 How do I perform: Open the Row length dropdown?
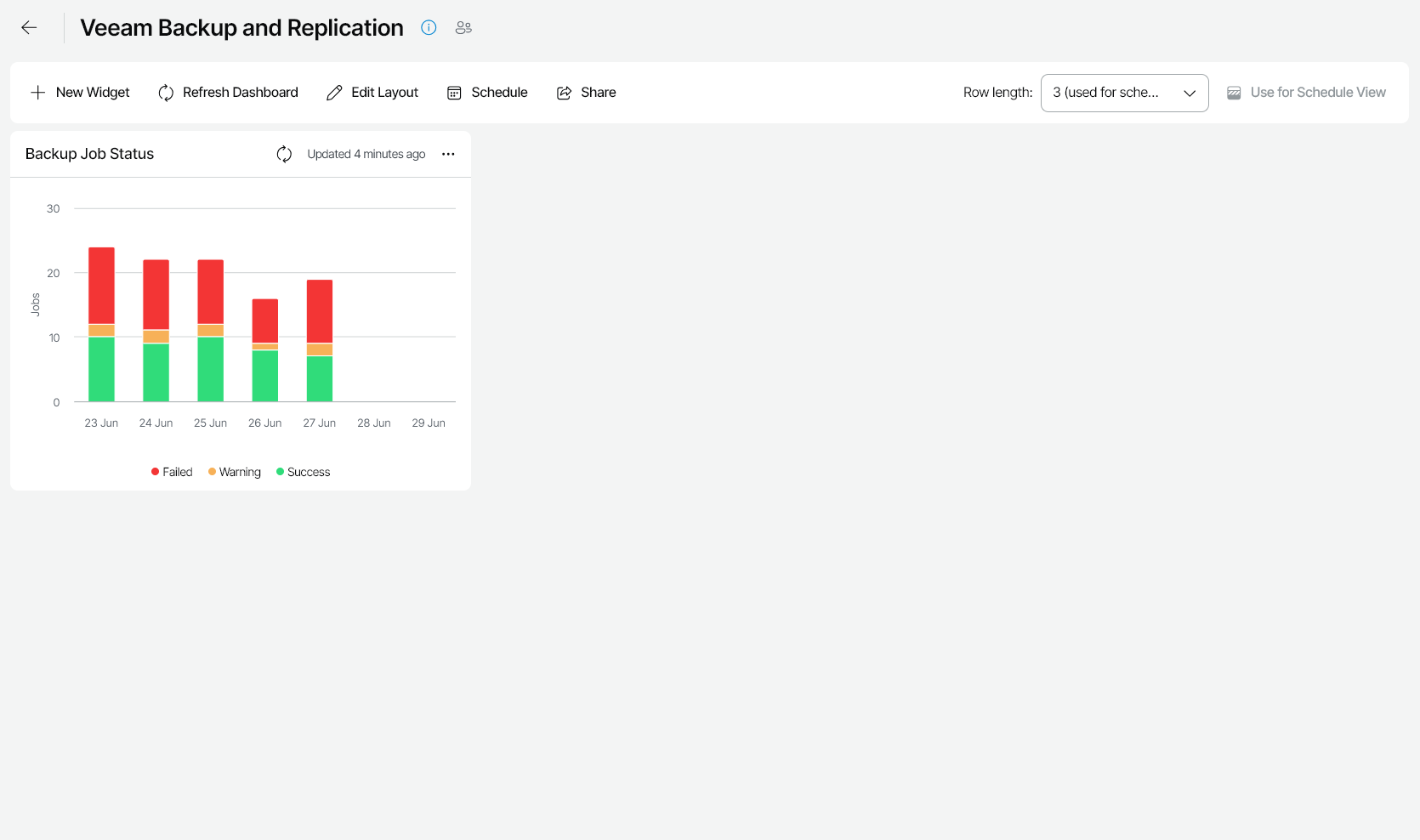point(1124,93)
